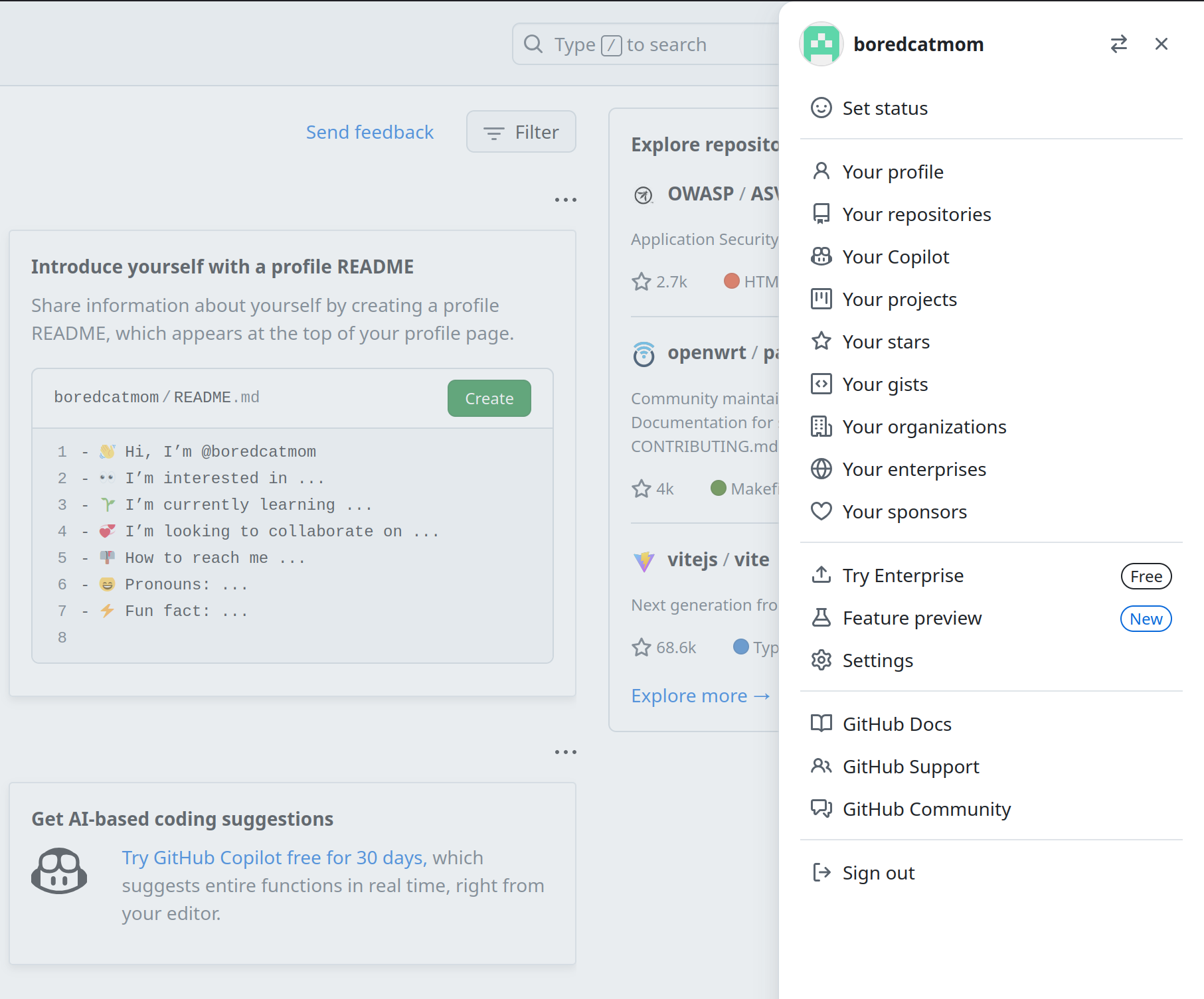Create the profile README

tap(489, 398)
